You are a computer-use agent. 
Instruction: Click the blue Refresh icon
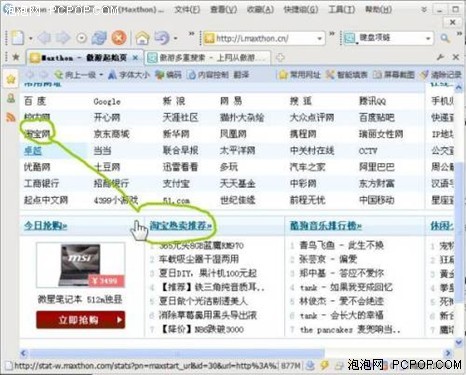click(99, 38)
